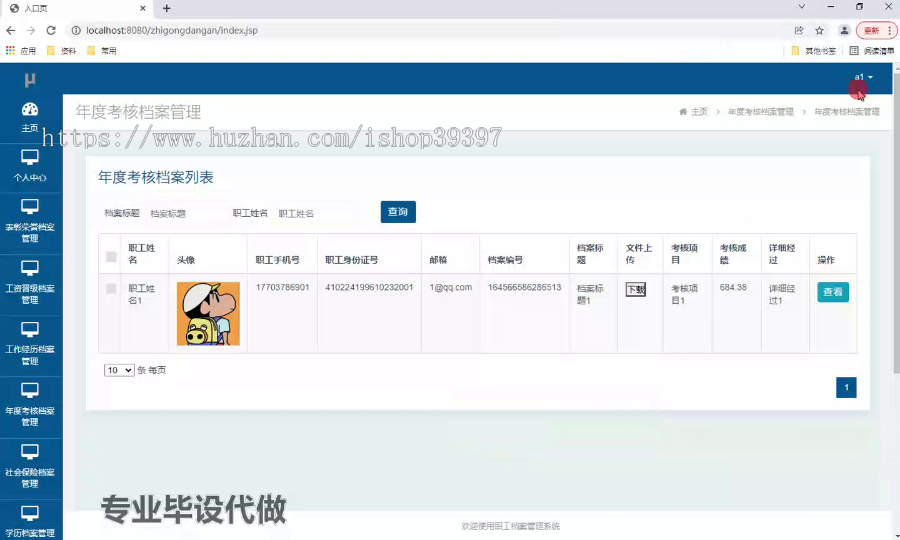The image size is (900, 540).
Task: Click the 下载 file download button
Action: click(635, 289)
